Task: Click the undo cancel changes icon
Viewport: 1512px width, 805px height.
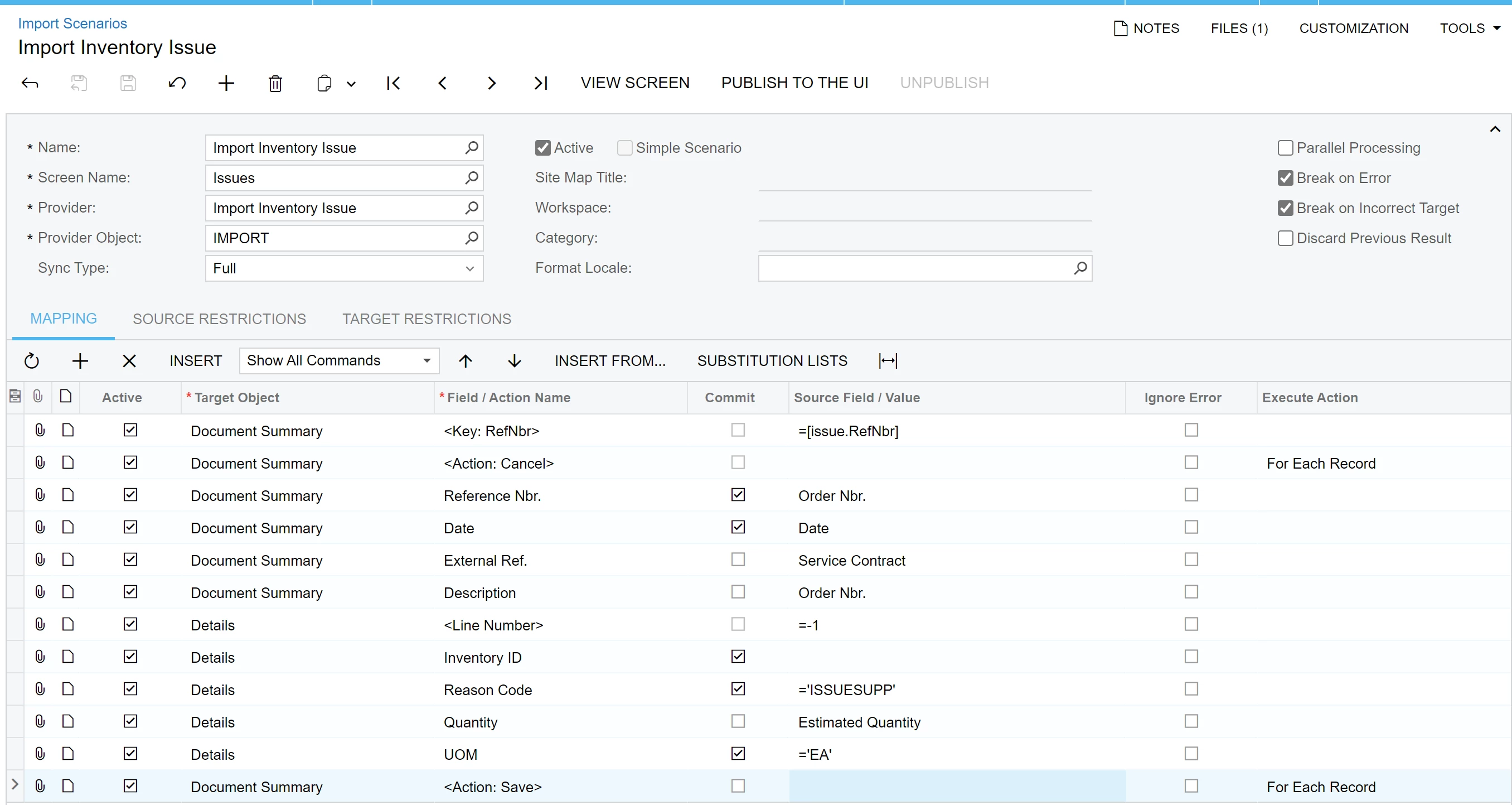Action: click(x=177, y=83)
